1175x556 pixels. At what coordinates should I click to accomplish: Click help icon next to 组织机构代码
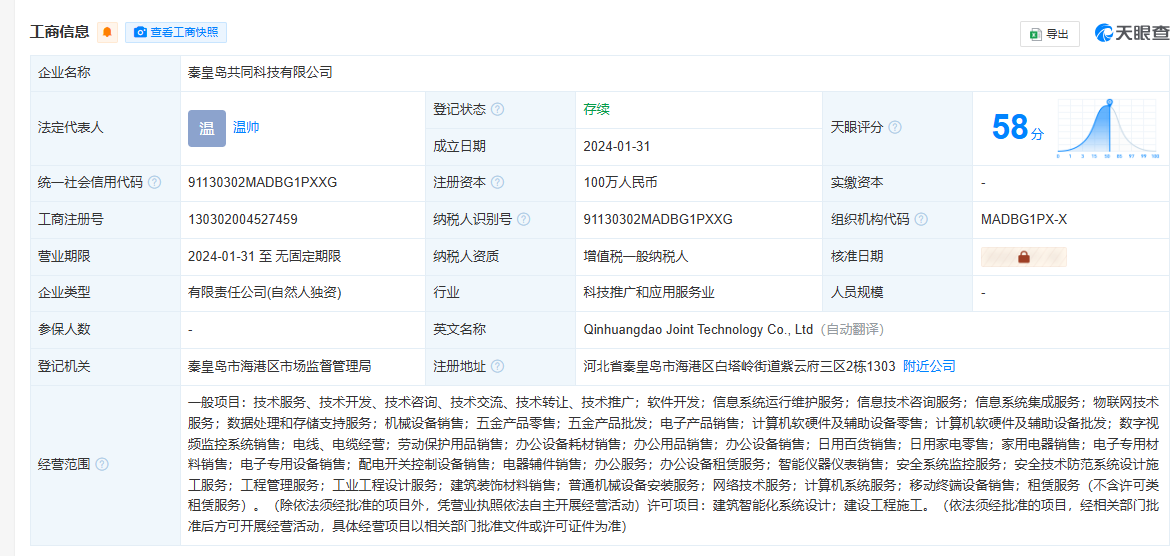(922, 220)
